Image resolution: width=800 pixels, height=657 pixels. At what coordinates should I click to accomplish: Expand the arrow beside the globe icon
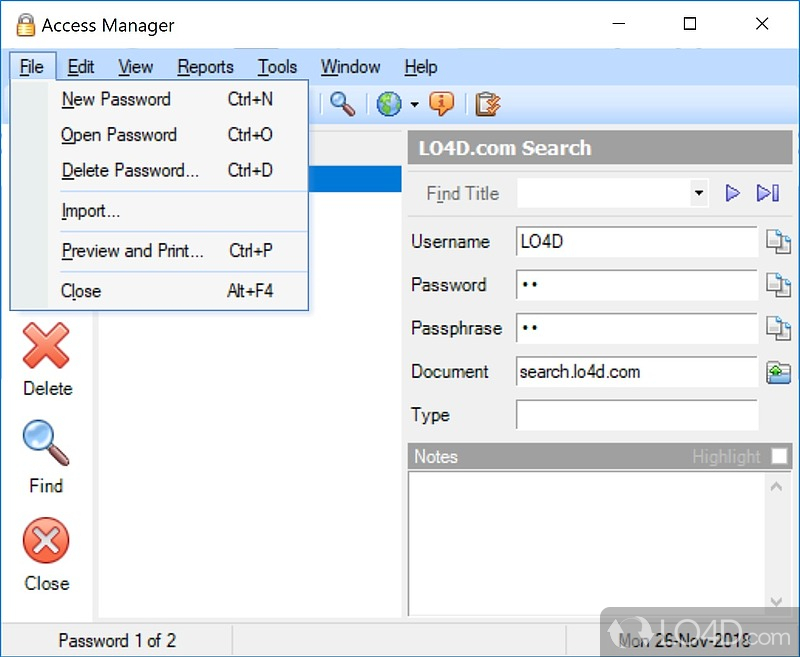coord(415,105)
